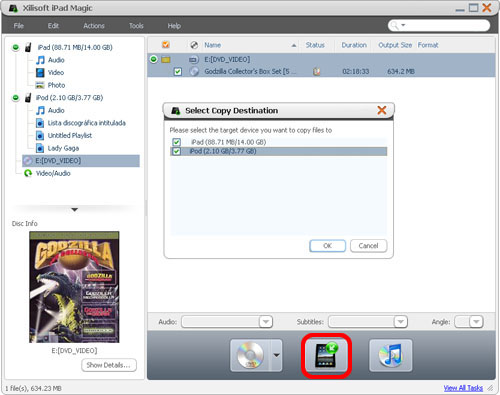Click Output Size column header
Image resolution: width=500 pixels, height=395 pixels.
click(395, 45)
